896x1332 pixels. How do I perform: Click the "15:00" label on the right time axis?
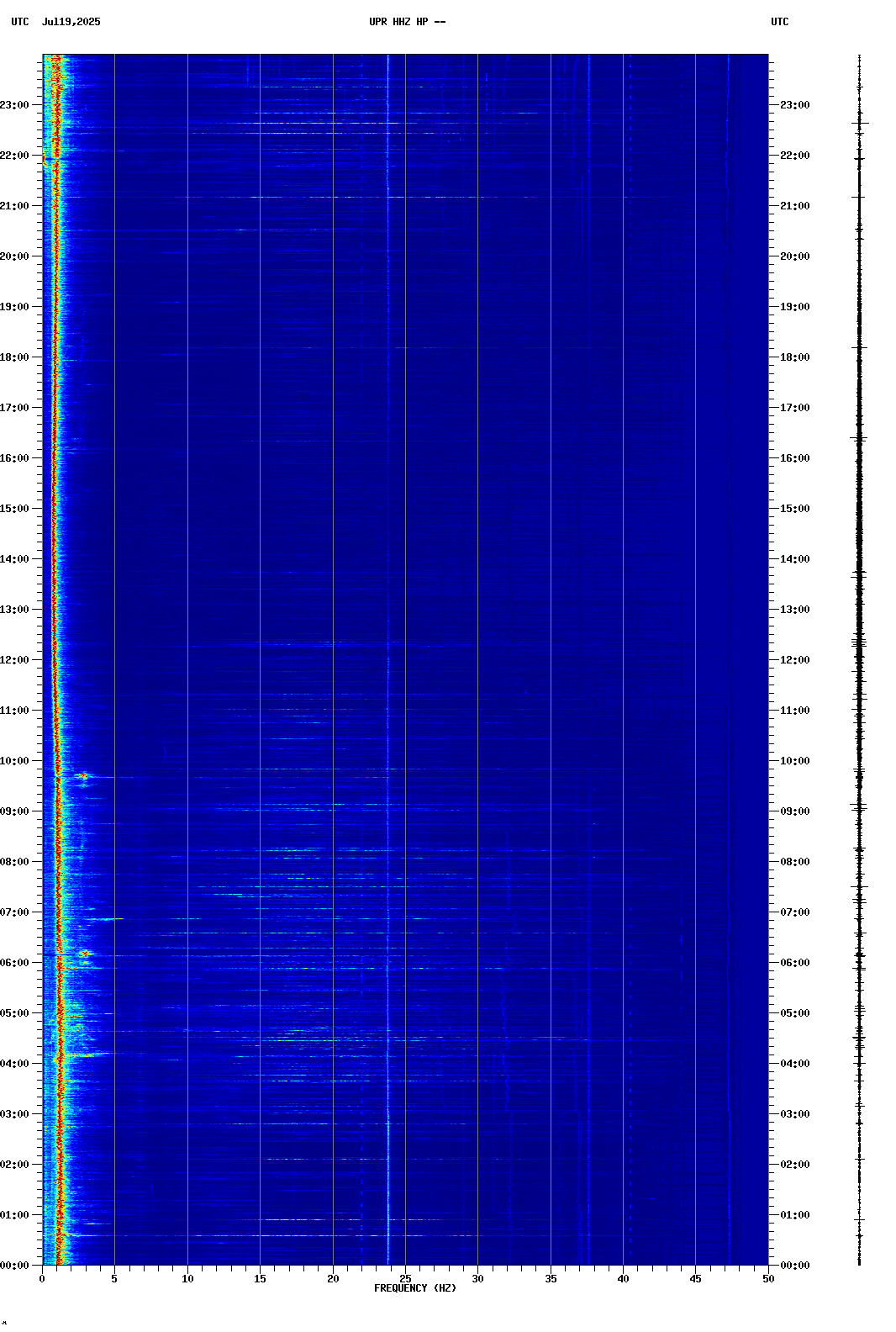[795, 509]
